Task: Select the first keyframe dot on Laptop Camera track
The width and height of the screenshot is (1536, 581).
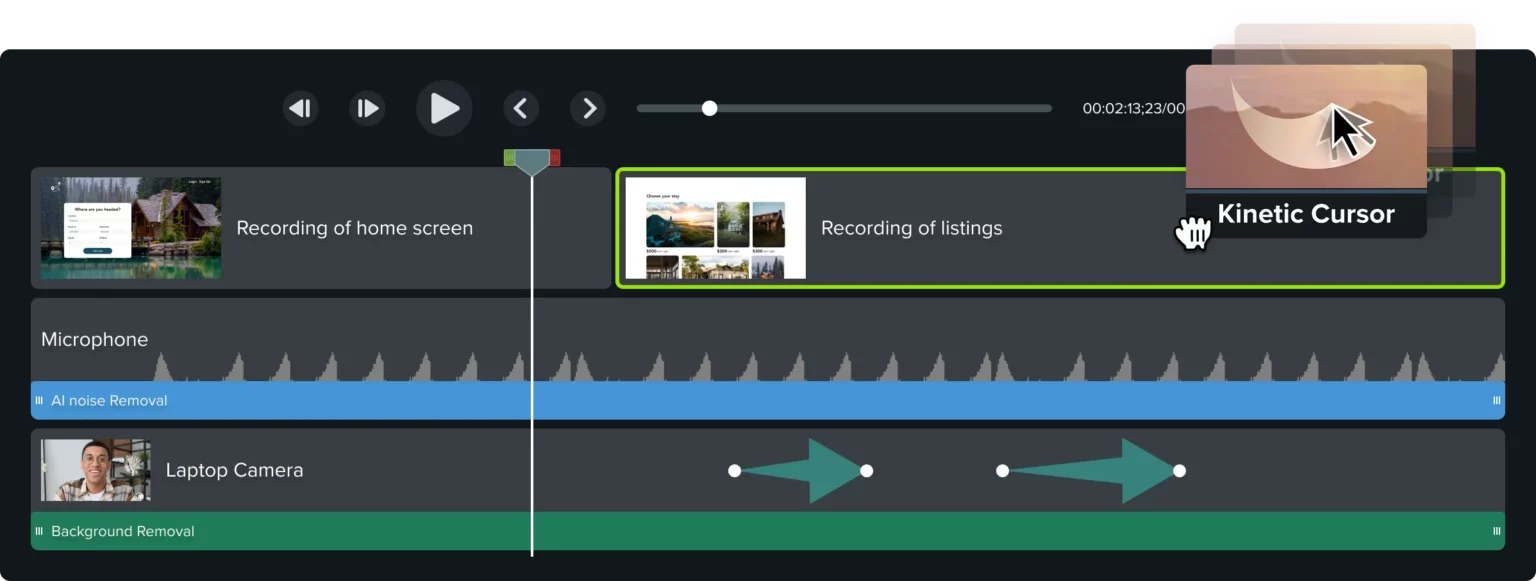Action: pyautogui.click(x=735, y=469)
